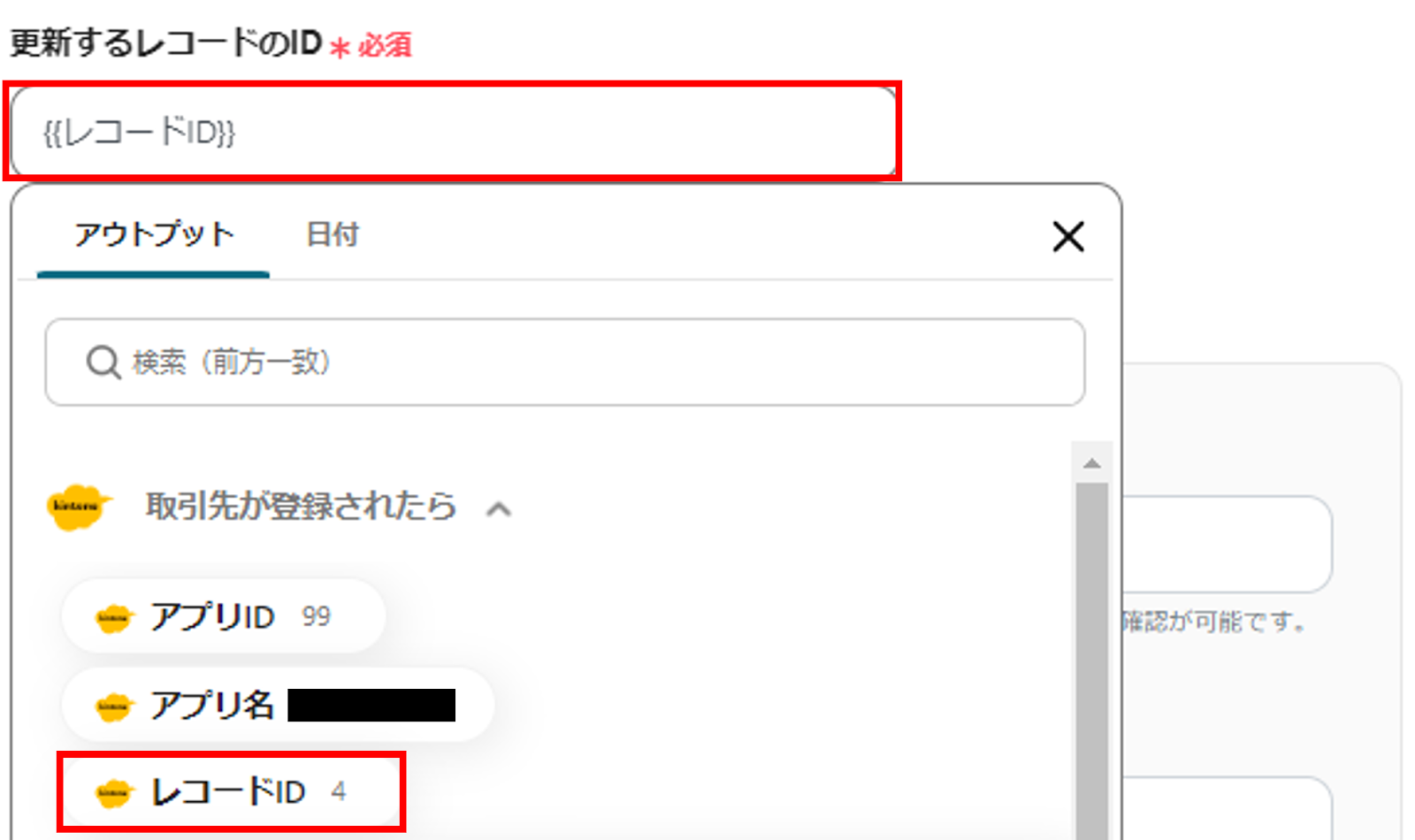Close the output picker with X
Viewport: 1415px width, 840px height.
(x=1068, y=236)
